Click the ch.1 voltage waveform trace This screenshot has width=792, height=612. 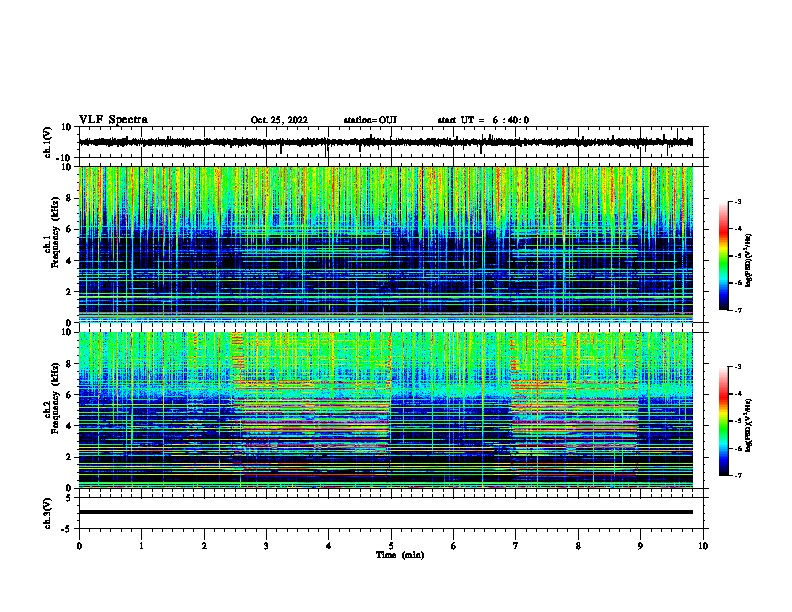coord(386,142)
